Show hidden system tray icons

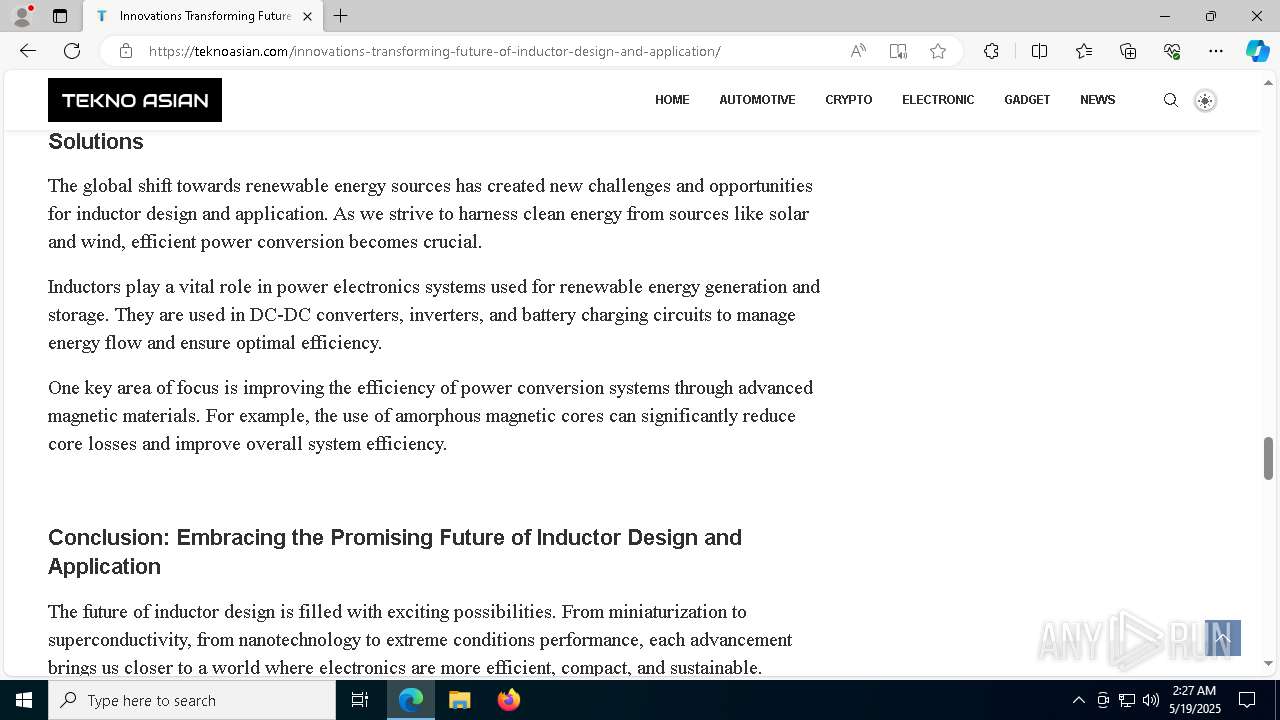[1078, 700]
